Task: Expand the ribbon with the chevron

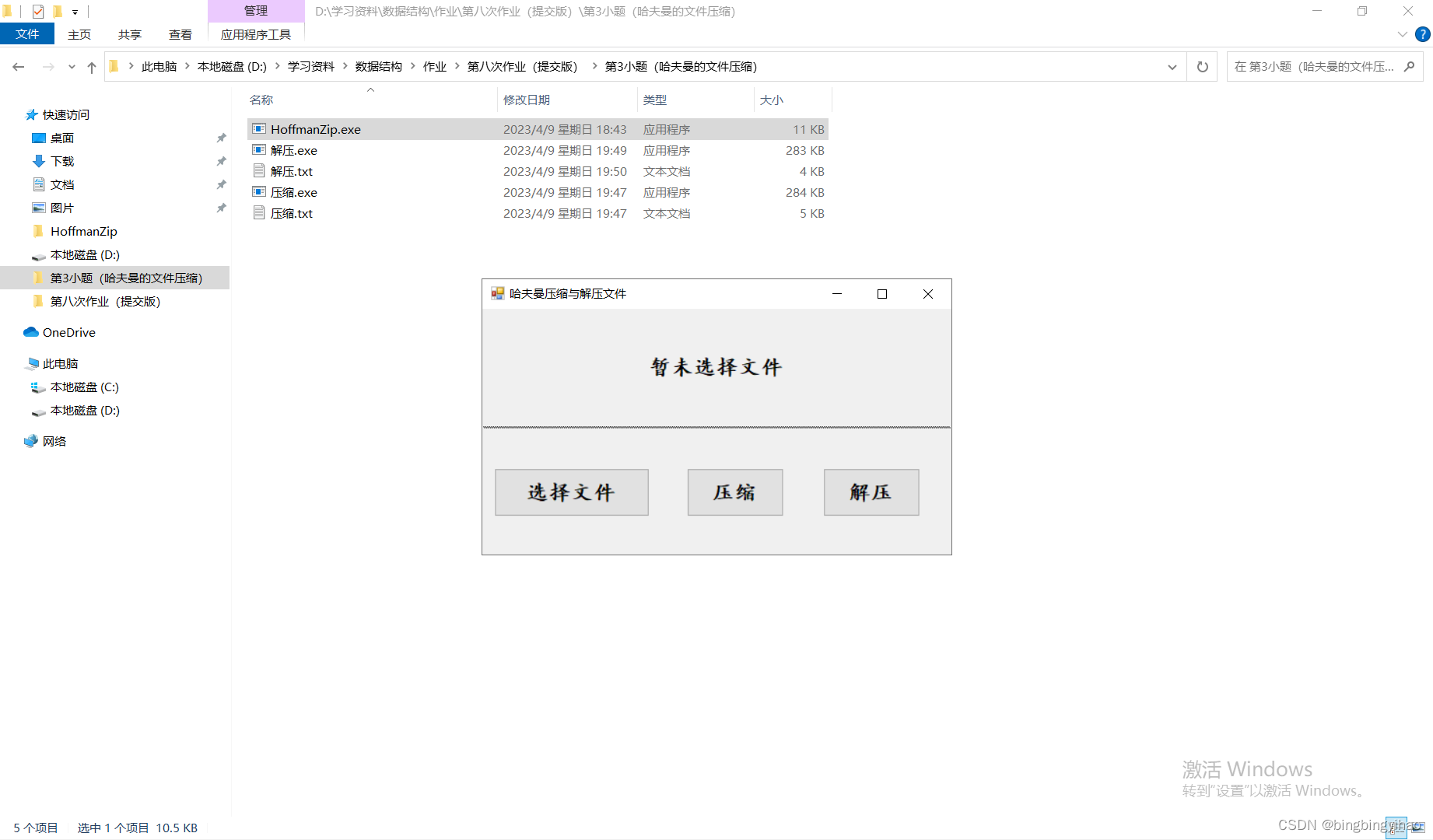Action: coord(1402,34)
